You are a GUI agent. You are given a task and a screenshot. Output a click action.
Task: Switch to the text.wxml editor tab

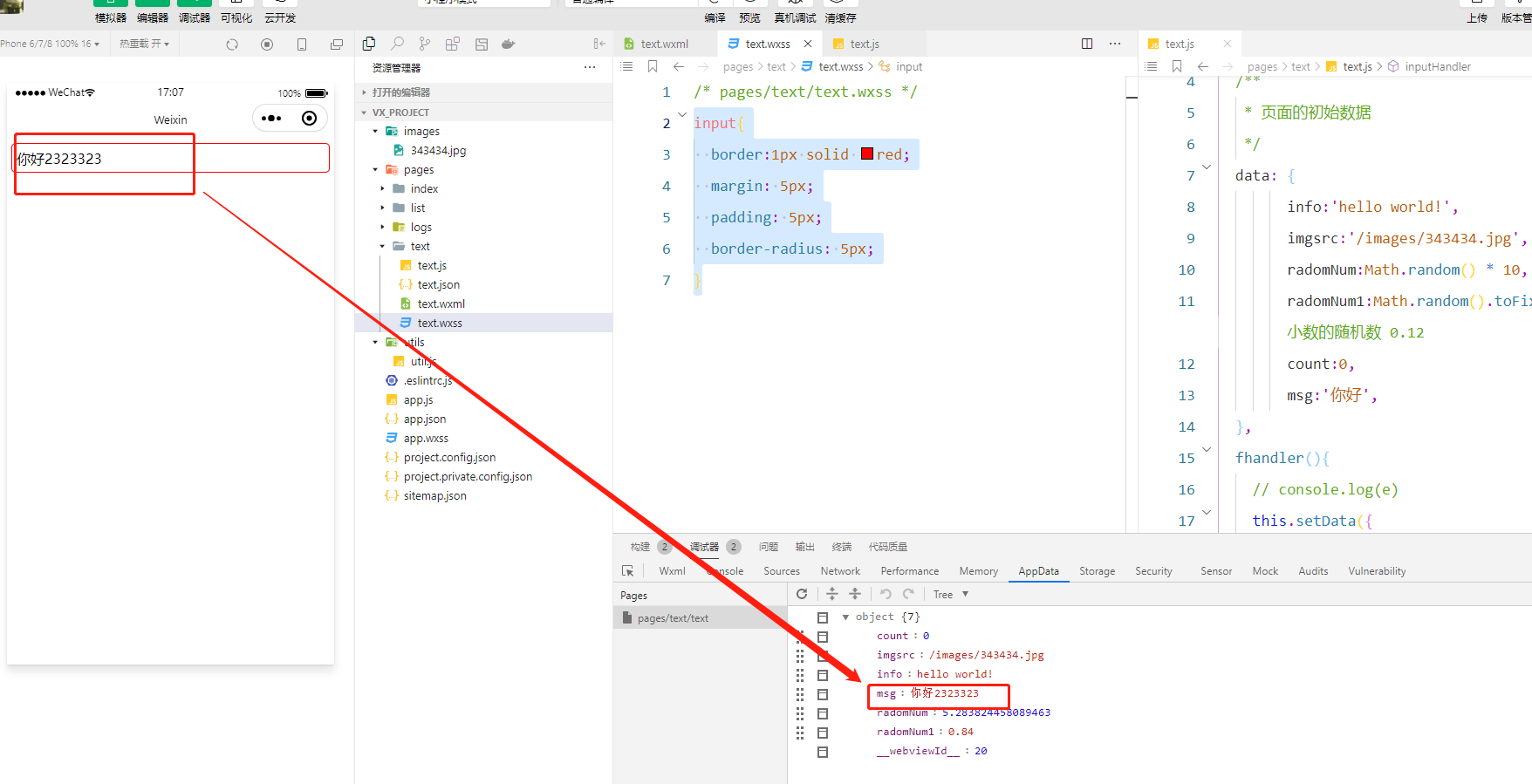click(x=665, y=44)
